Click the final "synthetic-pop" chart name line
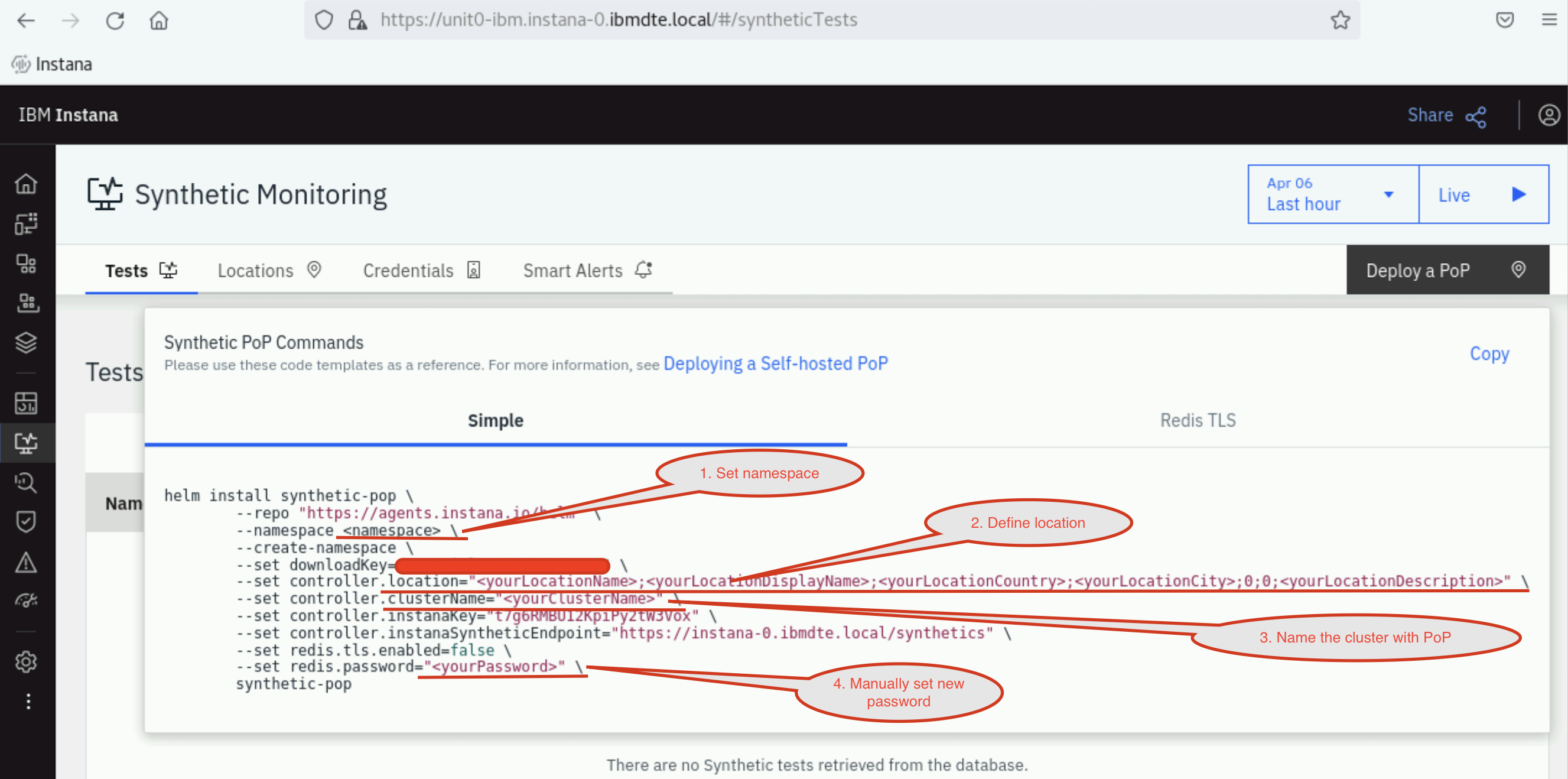 [294, 683]
